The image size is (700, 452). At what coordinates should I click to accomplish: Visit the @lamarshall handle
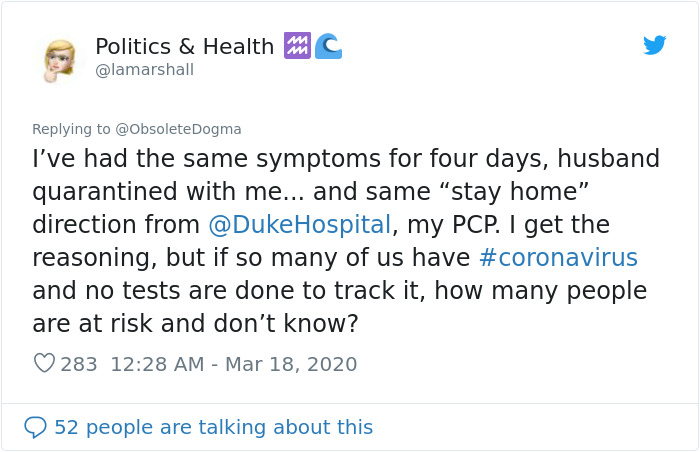pyautogui.click(x=144, y=70)
